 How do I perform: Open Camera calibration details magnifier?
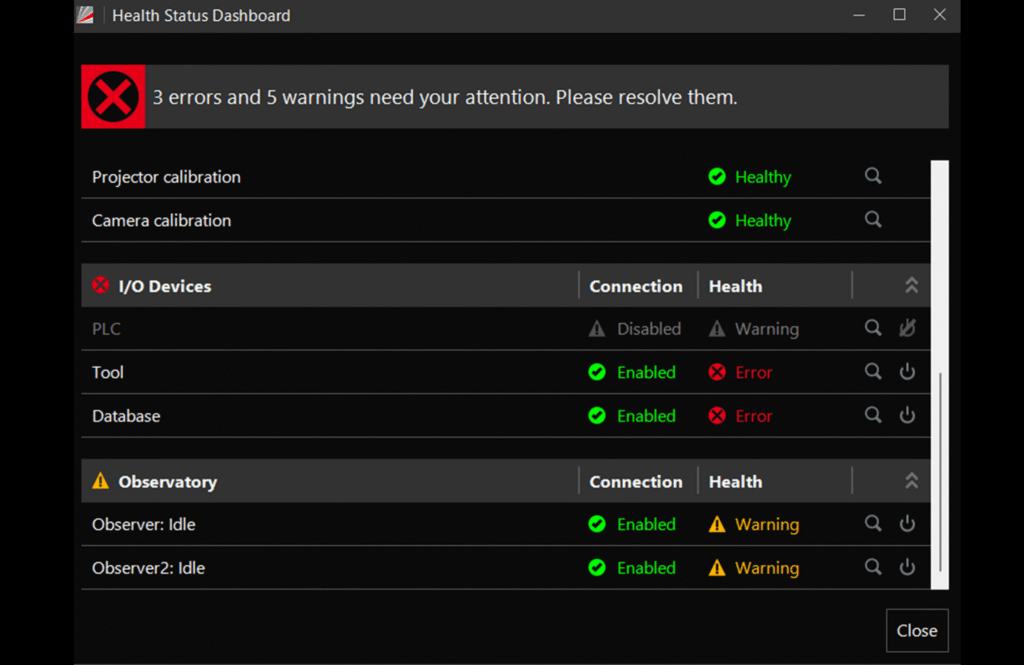873,220
